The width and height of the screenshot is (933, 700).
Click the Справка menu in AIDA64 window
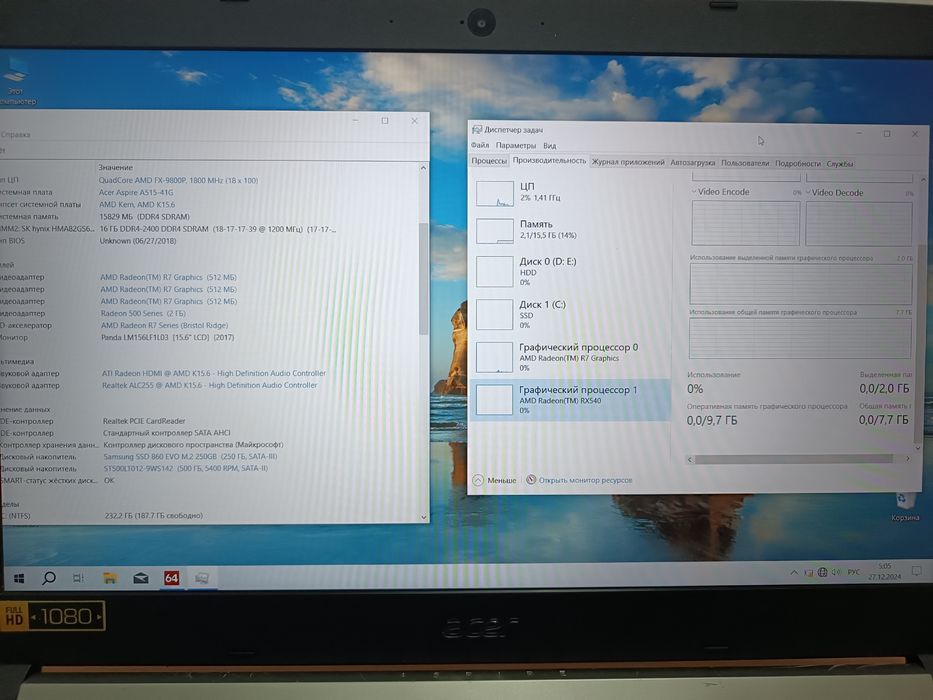coord(15,135)
